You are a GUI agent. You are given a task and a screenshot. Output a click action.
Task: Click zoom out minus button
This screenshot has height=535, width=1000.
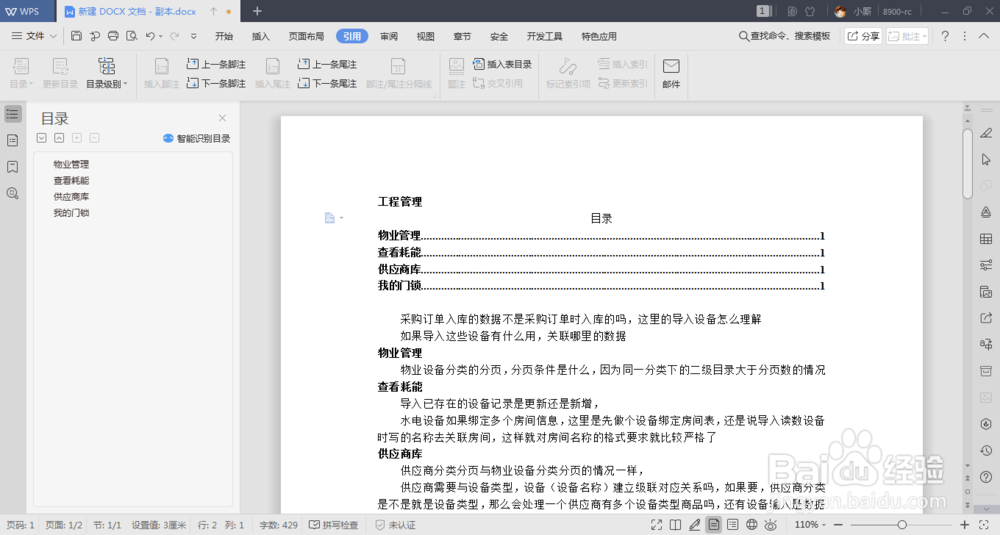[x=838, y=525]
